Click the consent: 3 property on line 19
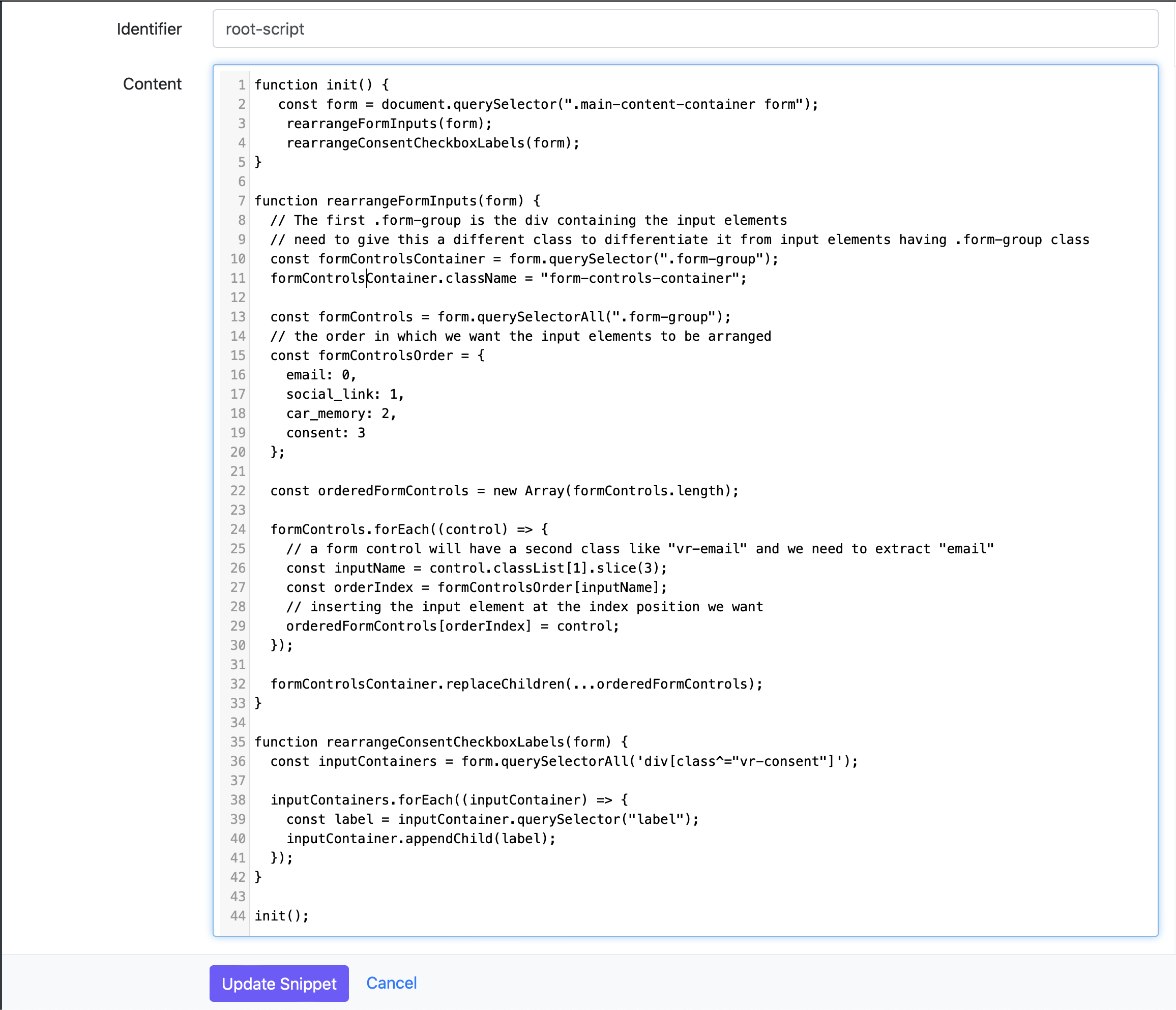The width and height of the screenshot is (1176, 1010). point(327,432)
